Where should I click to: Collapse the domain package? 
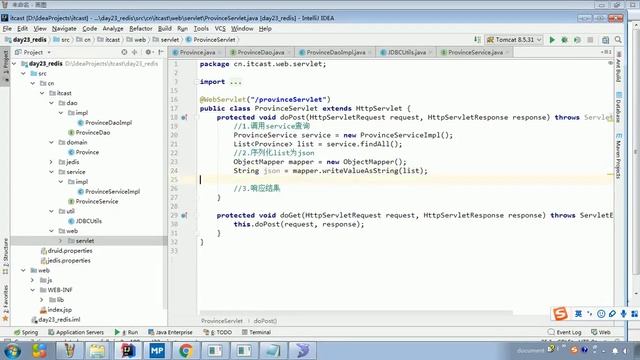(x=51, y=142)
